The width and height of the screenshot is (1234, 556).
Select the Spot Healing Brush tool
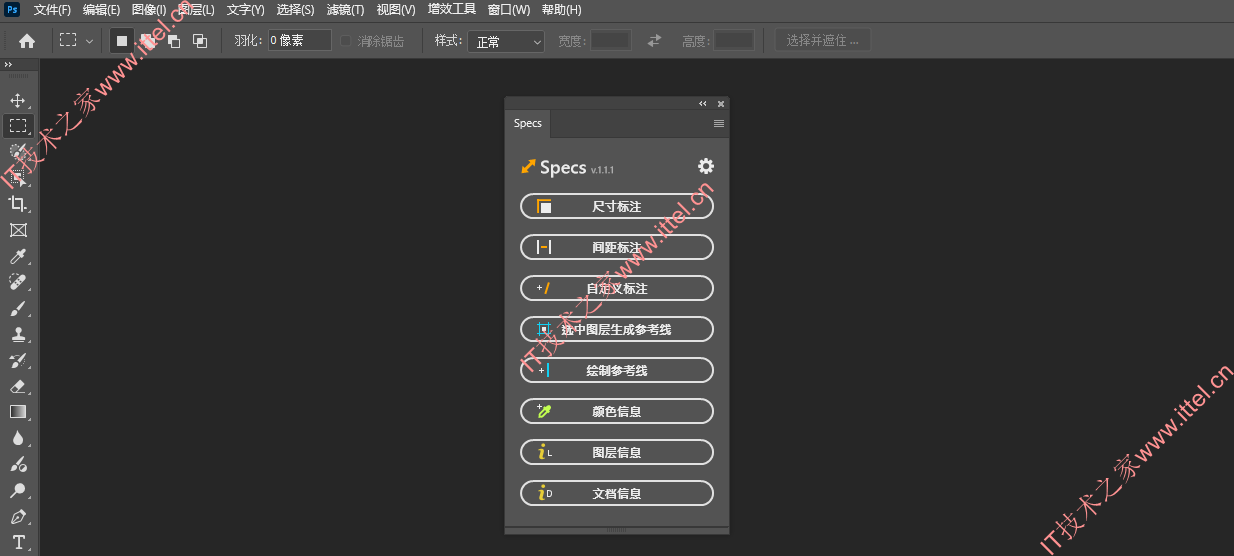18,282
